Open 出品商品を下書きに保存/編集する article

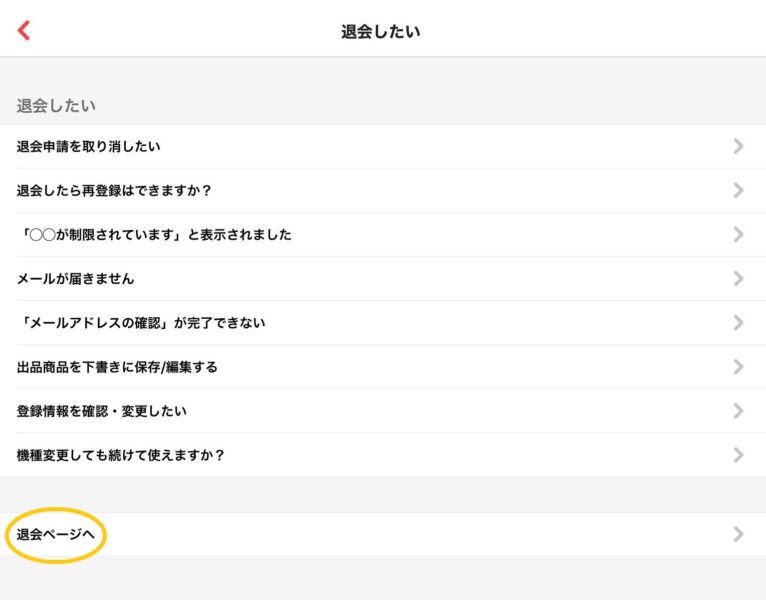(x=117, y=367)
